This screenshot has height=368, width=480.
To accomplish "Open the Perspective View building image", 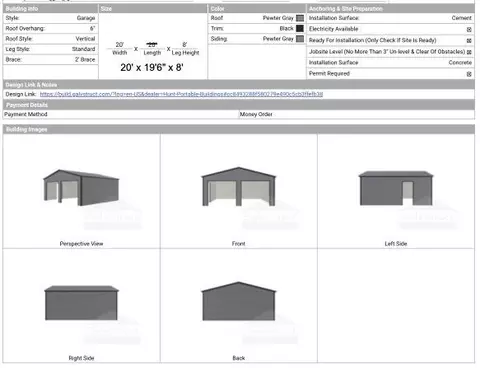I will pos(81,187).
